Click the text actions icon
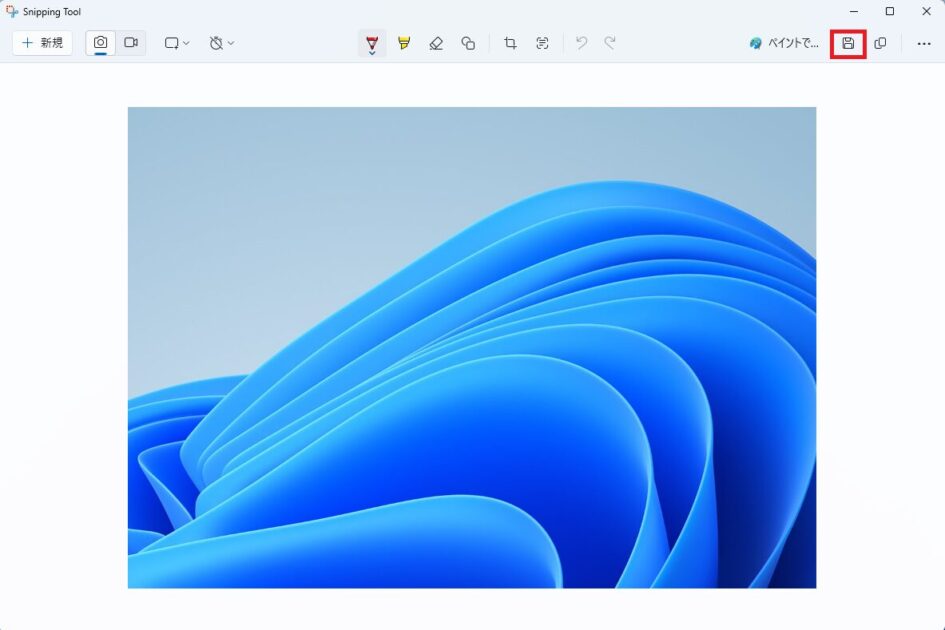 542,43
